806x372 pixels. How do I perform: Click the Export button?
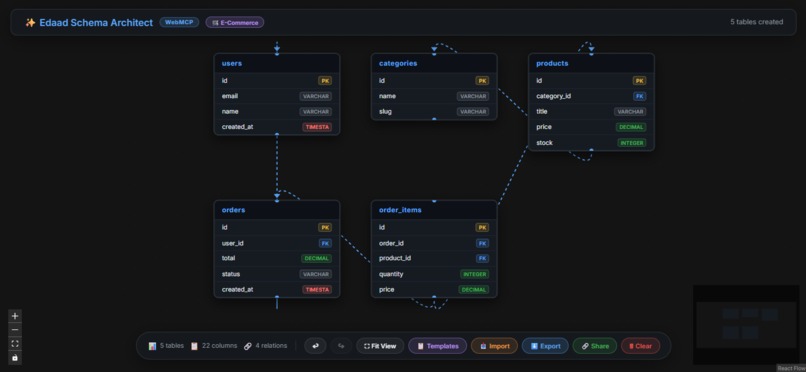545,346
